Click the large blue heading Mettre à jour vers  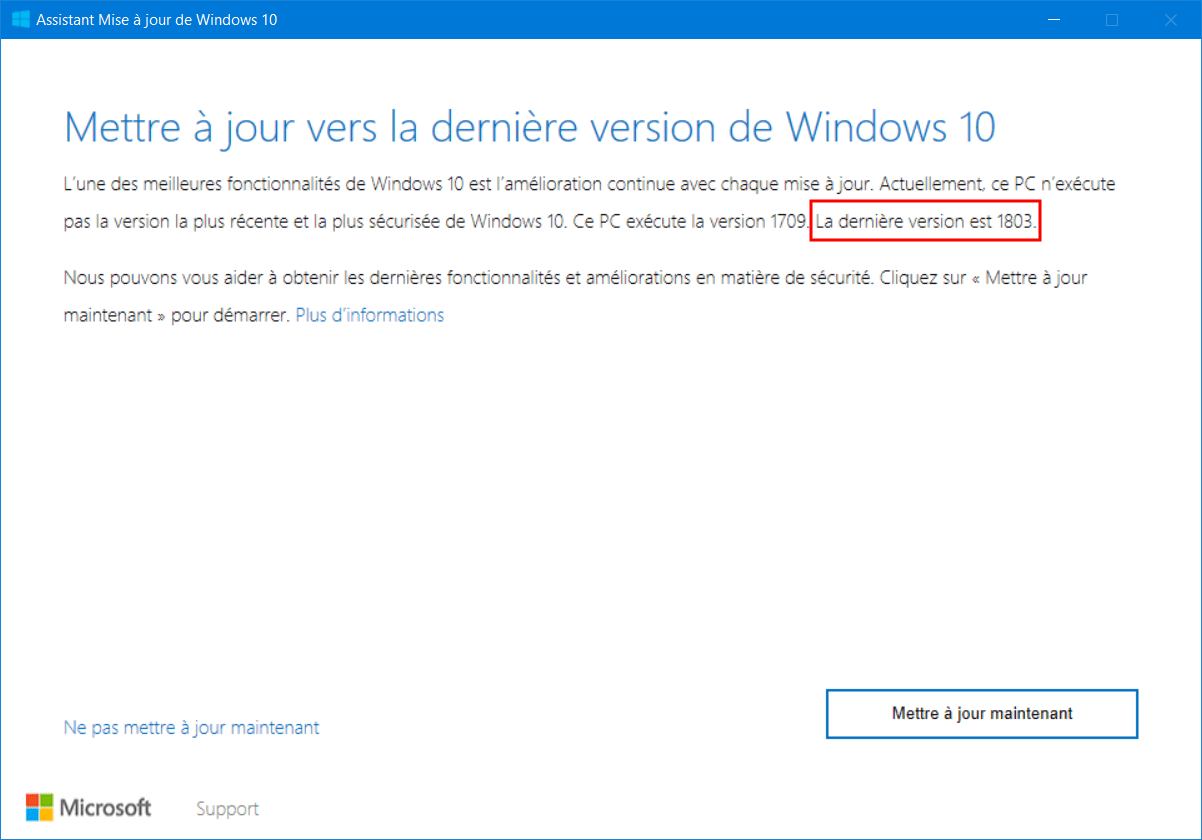point(530,128)
